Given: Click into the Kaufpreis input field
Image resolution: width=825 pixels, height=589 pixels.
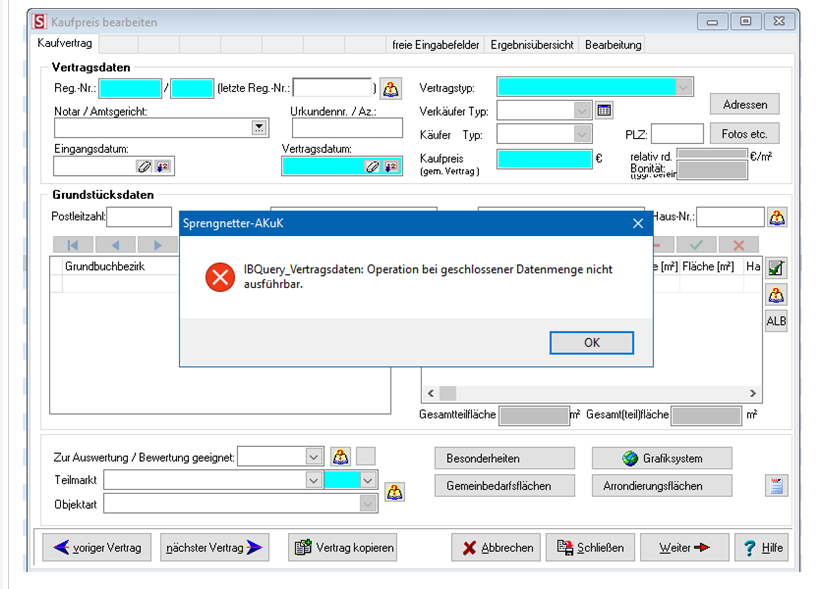Looking at the screenshot, I should coord(544,159).
